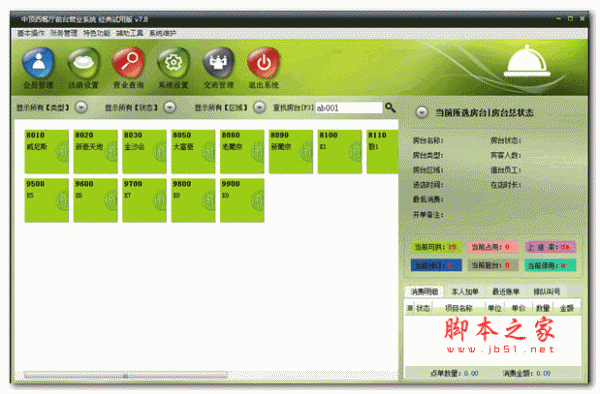The width and height of the screenshot is (600, 394).
Task: Open the 辅助工具 menu
Action: pos(129,33)
